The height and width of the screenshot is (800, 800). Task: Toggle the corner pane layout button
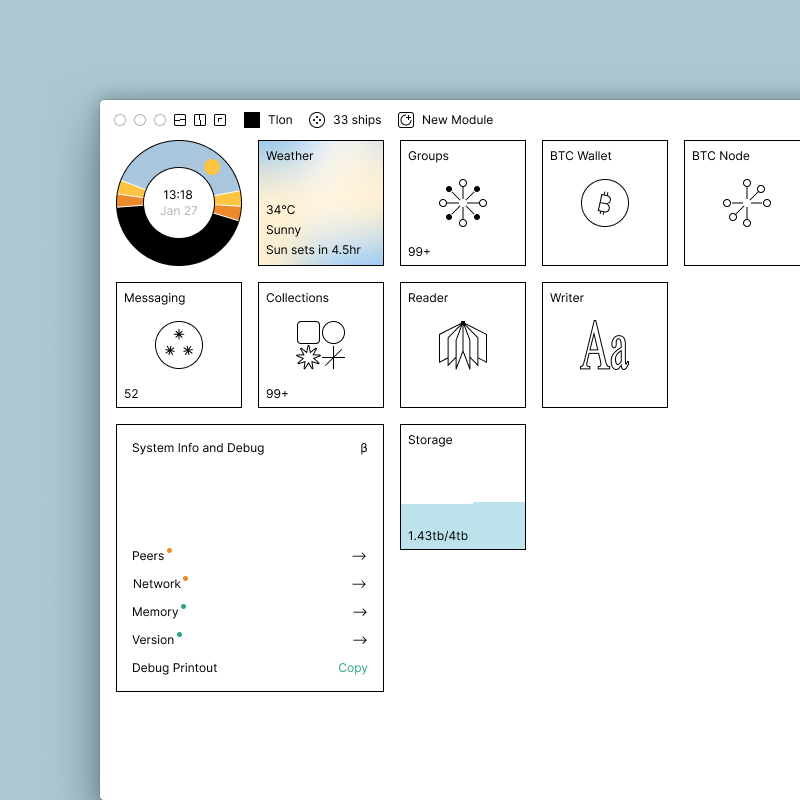220,120
